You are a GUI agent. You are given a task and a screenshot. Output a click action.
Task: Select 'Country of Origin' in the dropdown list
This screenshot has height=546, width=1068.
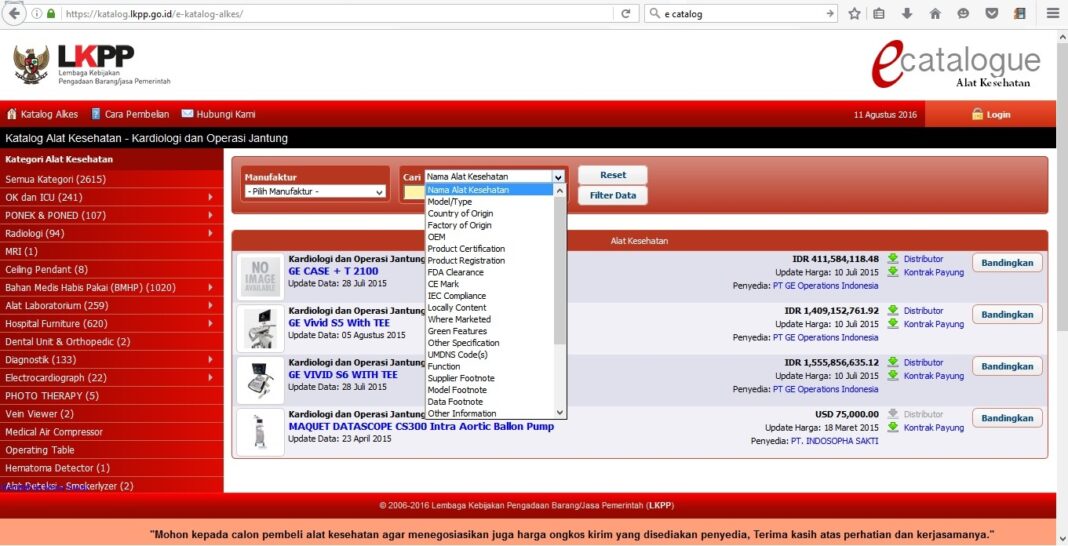coord(460,214)
